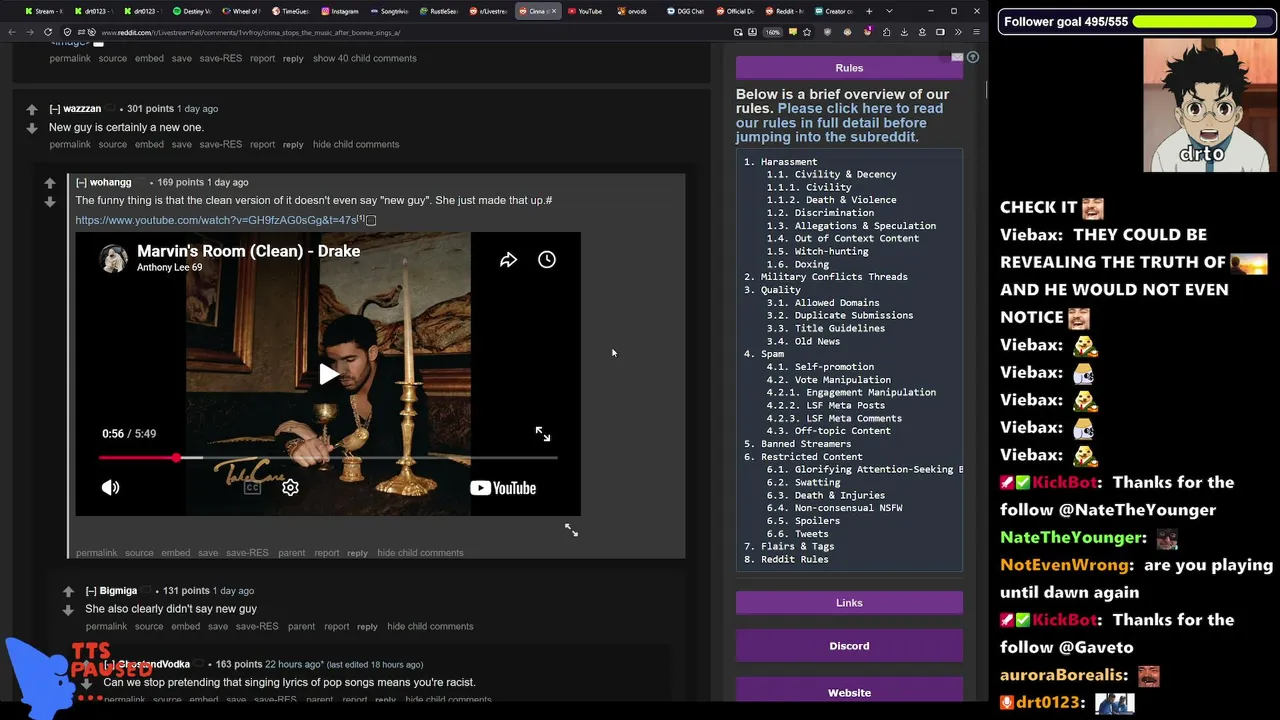Downvote wohangg's comment
The width and height of the screenshot is (1280, 720).
50,202
